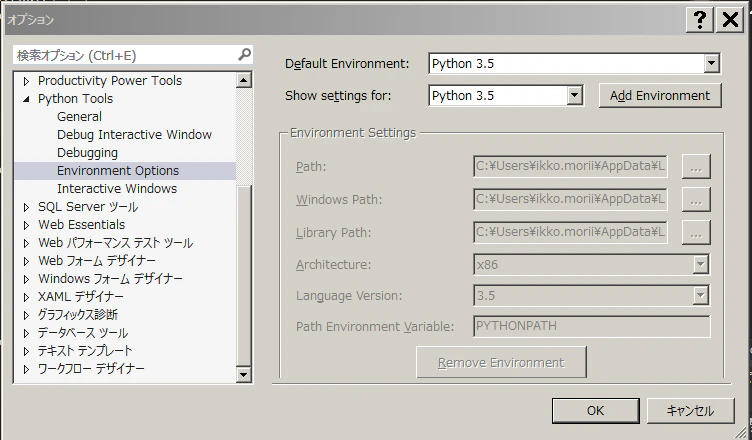Screen dimensions: 752x440
Task: Select ワークフロー デザイナー label
Action: 91,369
